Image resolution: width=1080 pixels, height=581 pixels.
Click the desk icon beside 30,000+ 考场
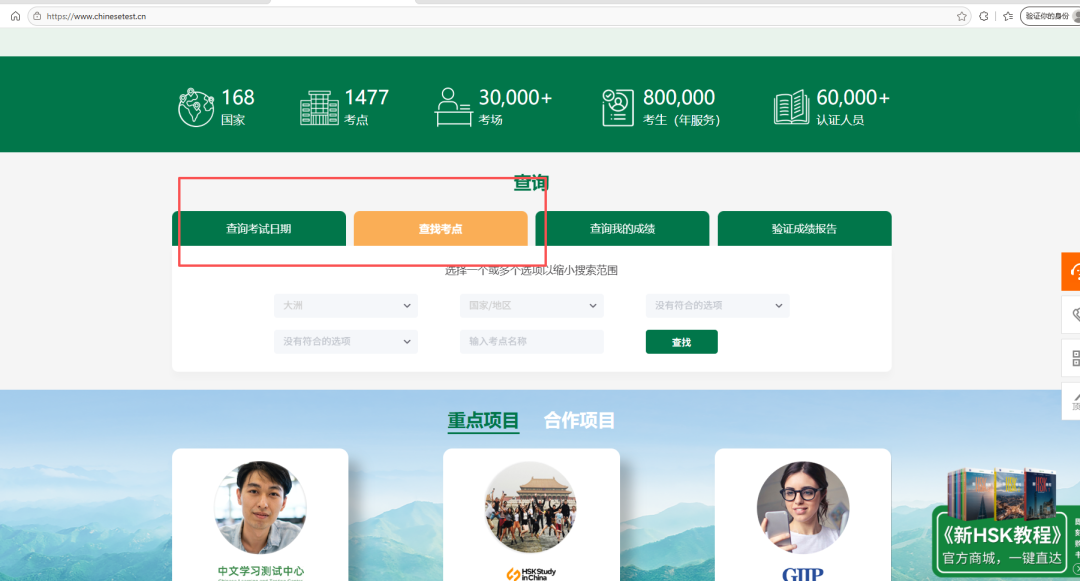coord(453,107)
